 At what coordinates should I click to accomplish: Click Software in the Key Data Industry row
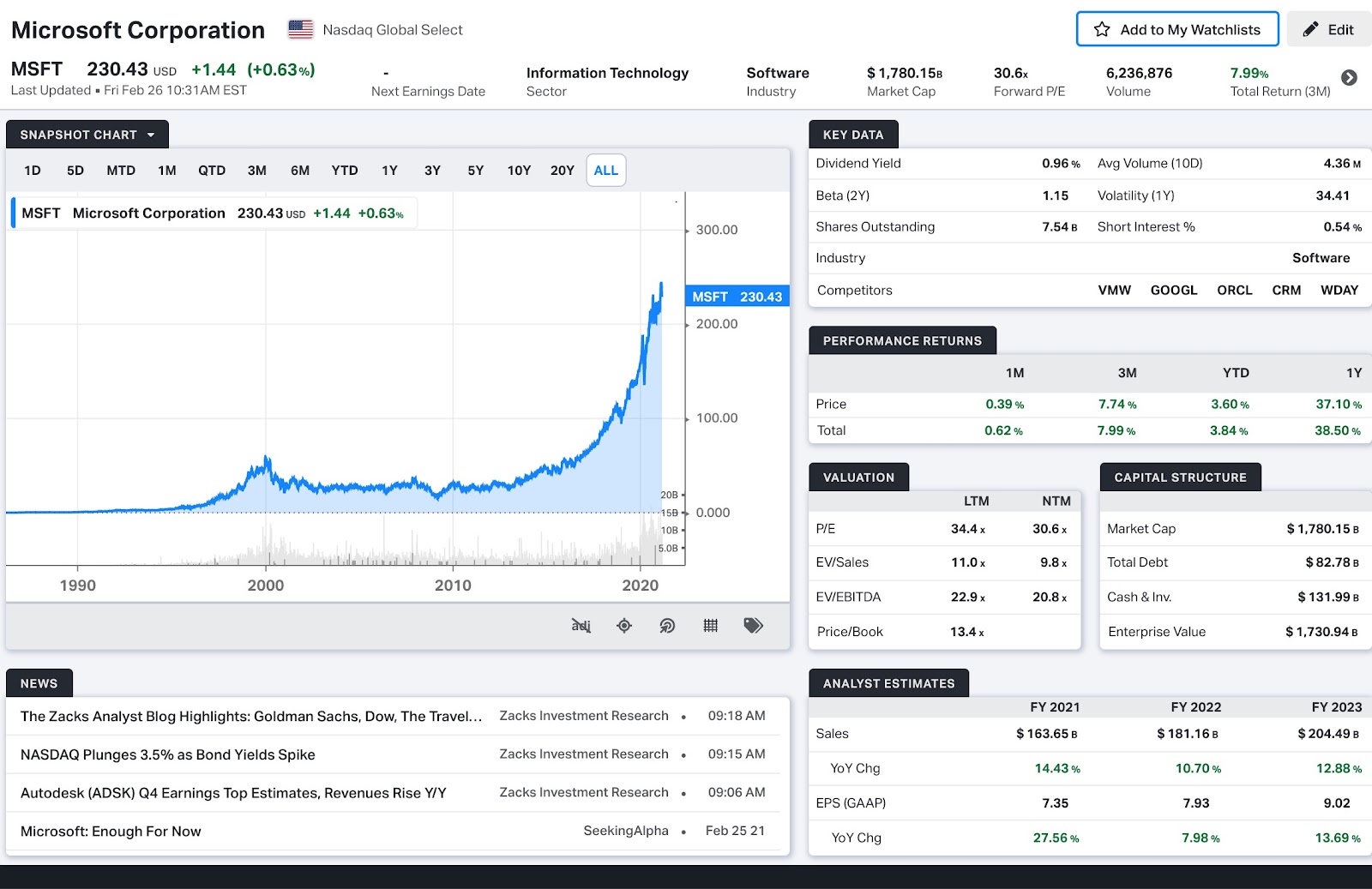pos(1321,258)
